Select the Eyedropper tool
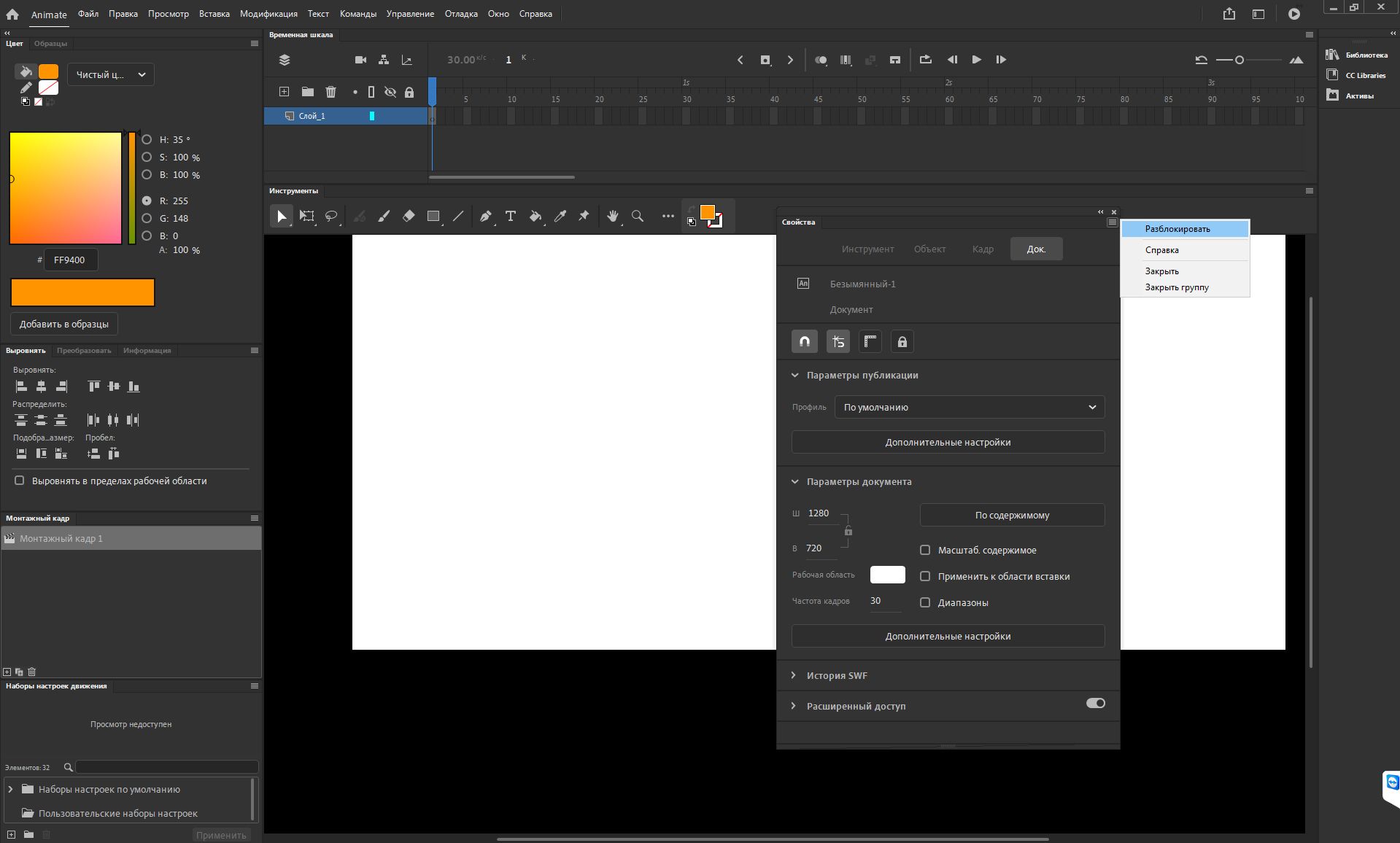The width and height of the screenshot is (1400, 843). [x=560, y=216]
